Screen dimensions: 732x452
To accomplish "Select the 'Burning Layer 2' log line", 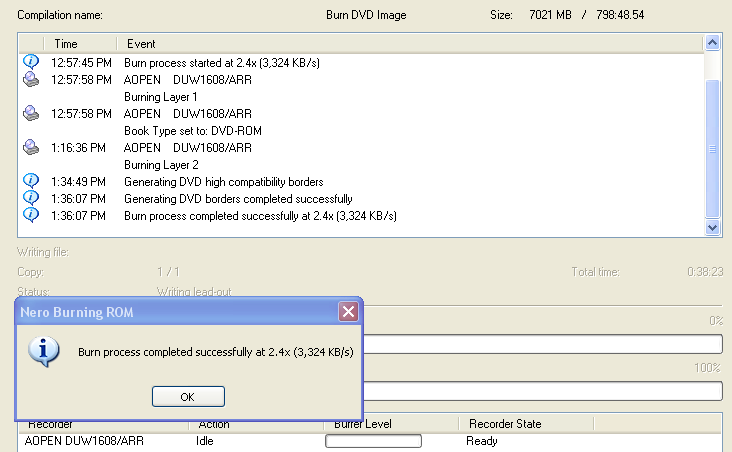I will pos(161,165).
